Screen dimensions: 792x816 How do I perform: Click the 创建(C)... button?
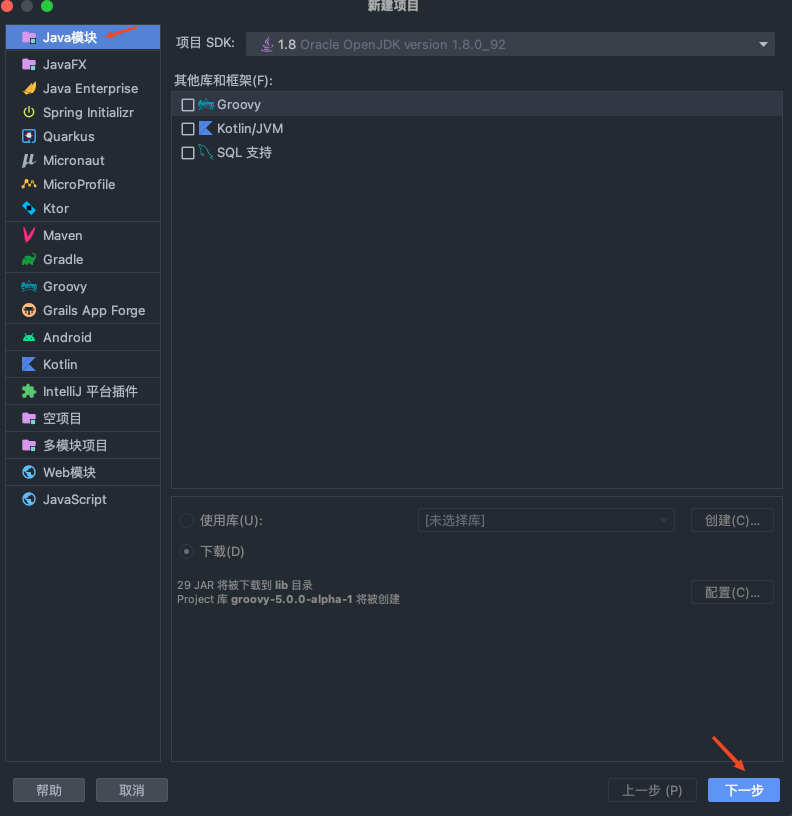[732, 520]
